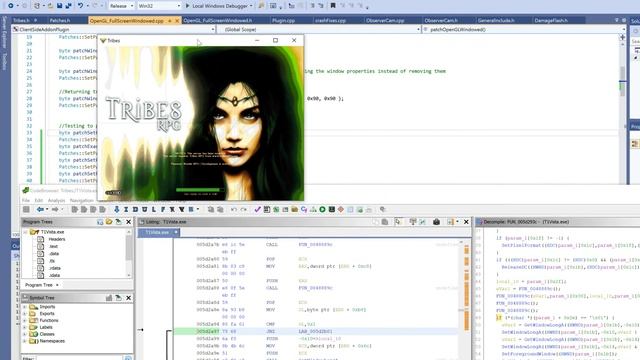Click the Symbol Tree filter input field

(x=80, y=358)
